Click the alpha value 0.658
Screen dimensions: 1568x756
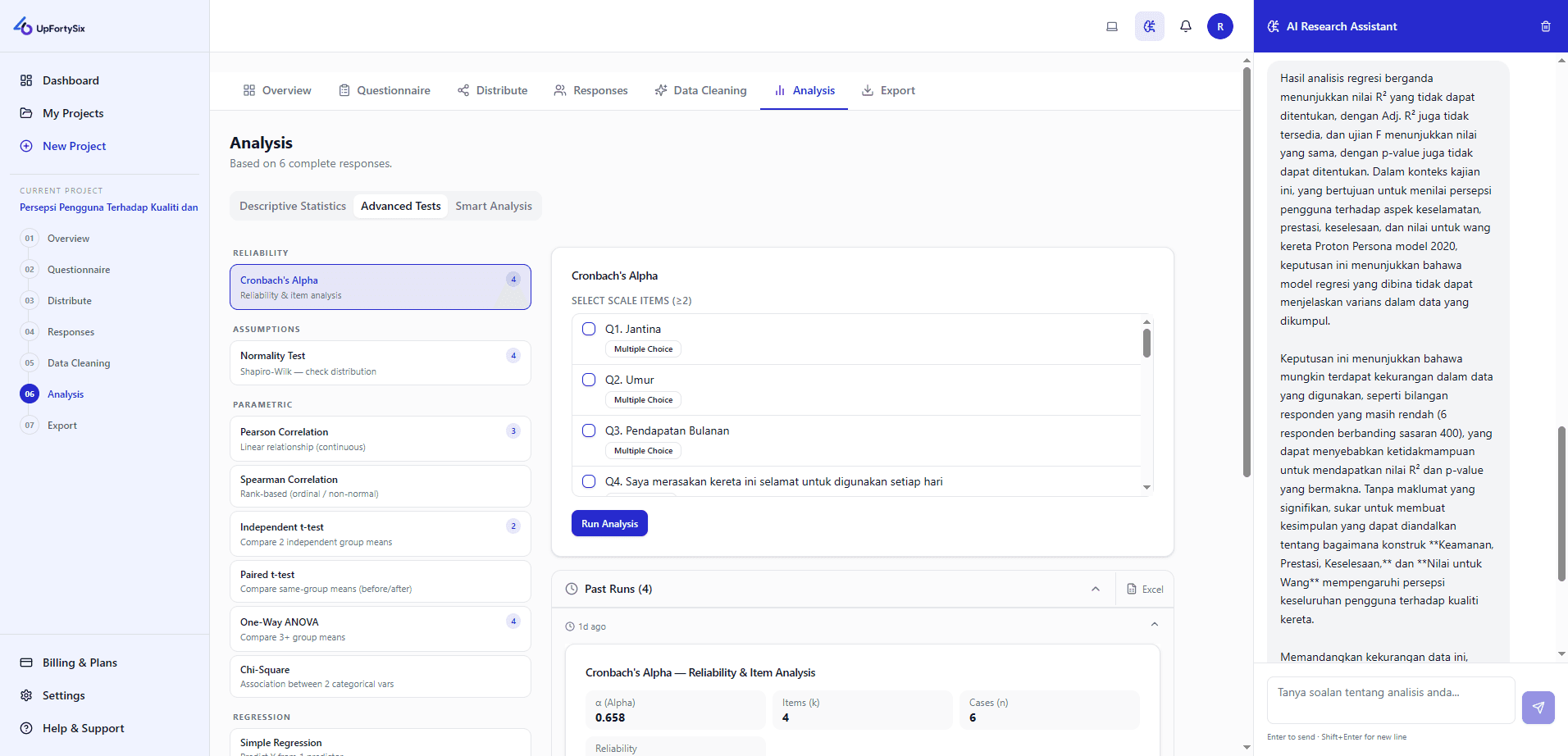point(610,717)
